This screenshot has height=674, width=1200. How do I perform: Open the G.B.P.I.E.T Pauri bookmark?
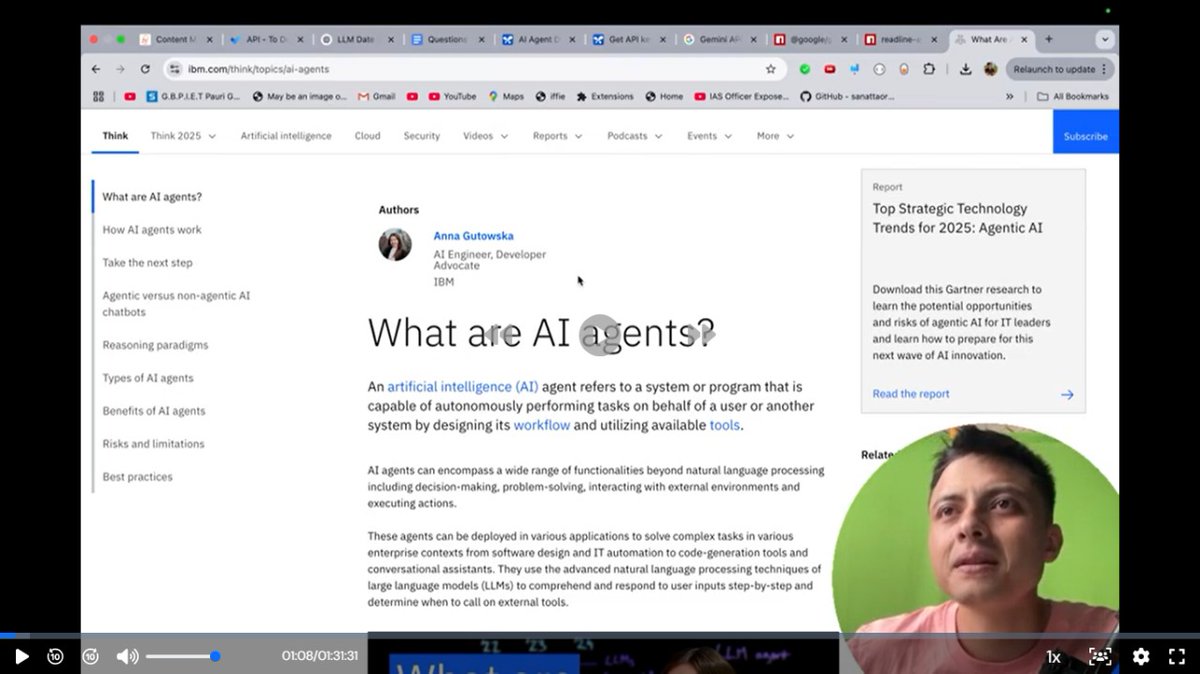click(x=192, y=97)
